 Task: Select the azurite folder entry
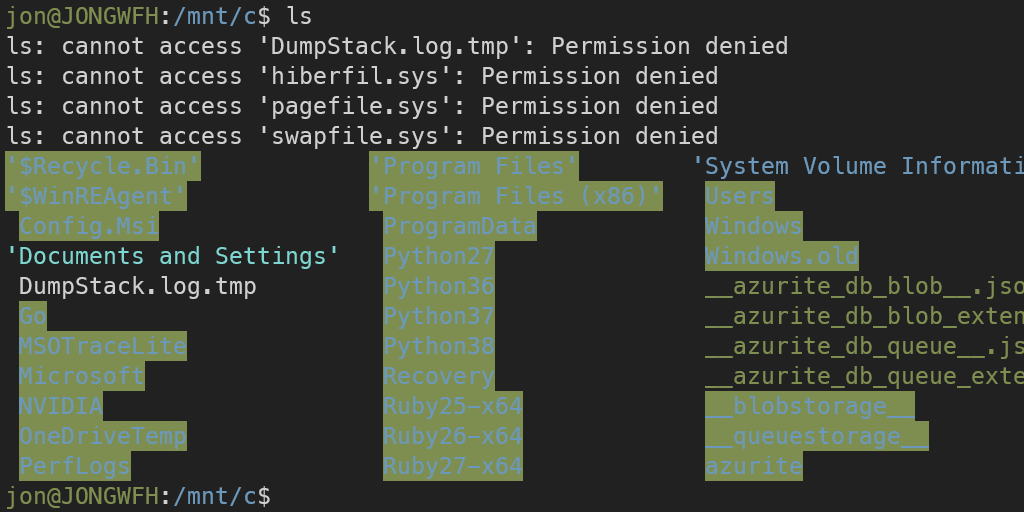(753, 466)
